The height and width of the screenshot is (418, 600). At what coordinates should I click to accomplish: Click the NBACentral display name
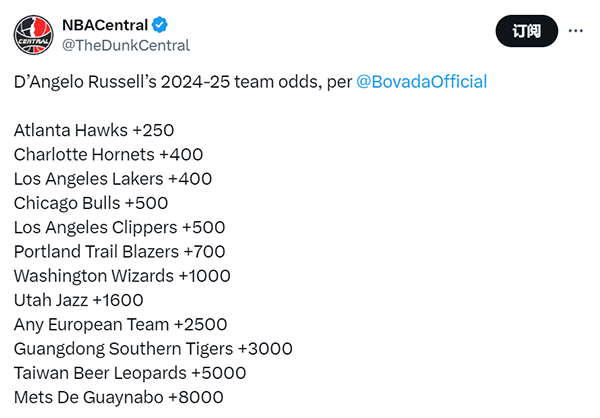105,25
